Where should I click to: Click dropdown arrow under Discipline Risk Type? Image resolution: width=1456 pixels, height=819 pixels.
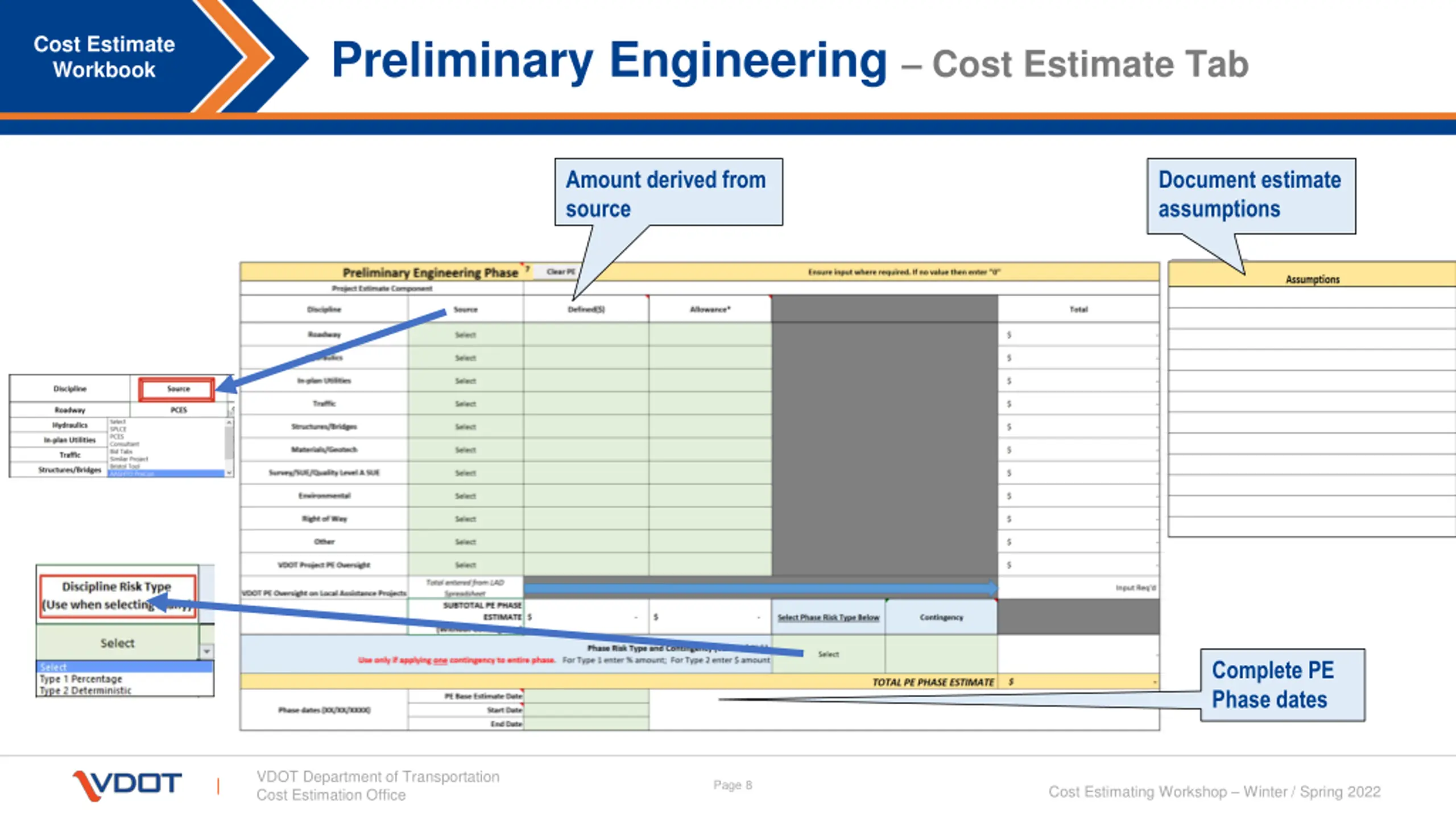pyautogui.click(x=206, y=651)
